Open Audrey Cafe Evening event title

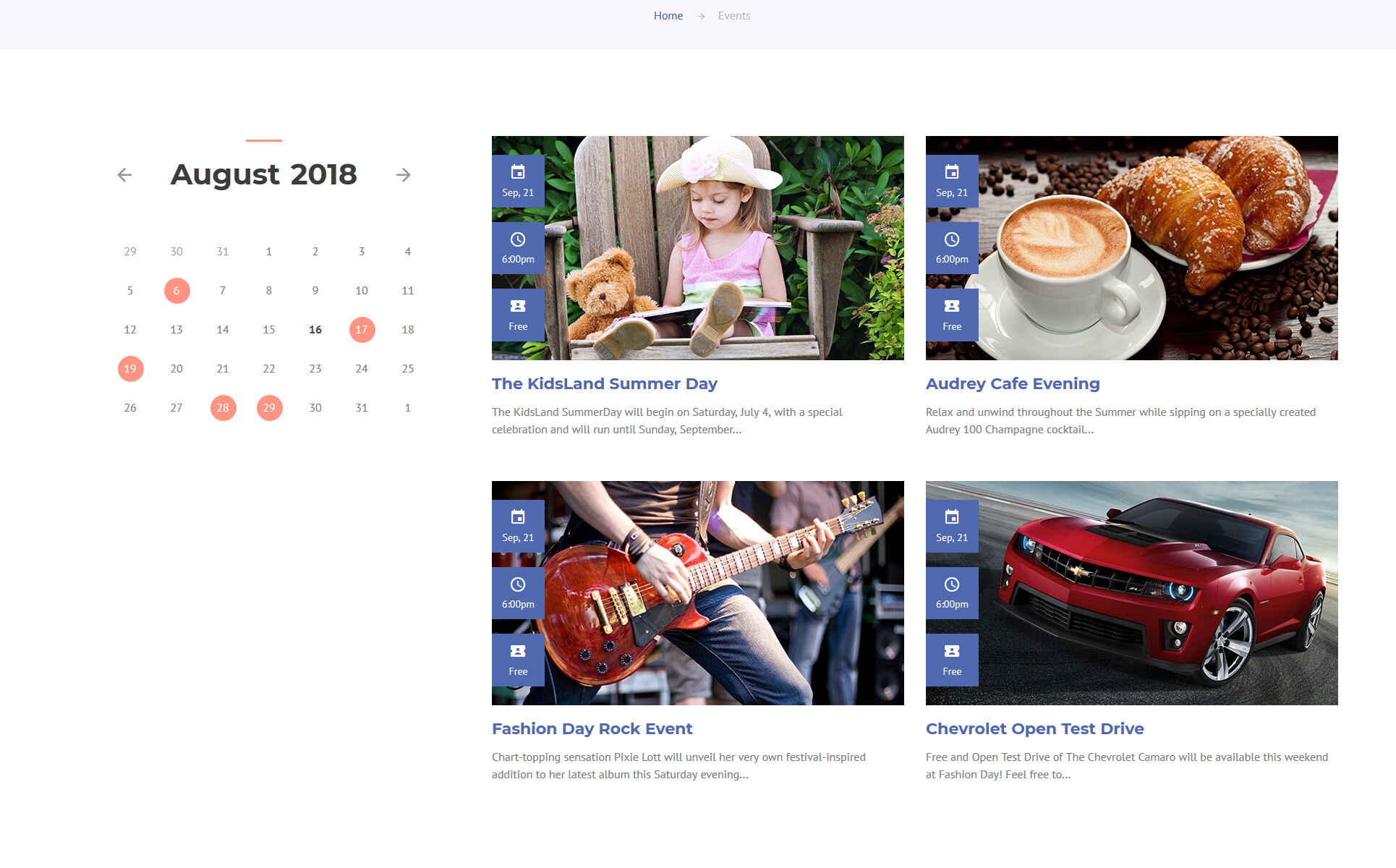tap(1013, 384)
